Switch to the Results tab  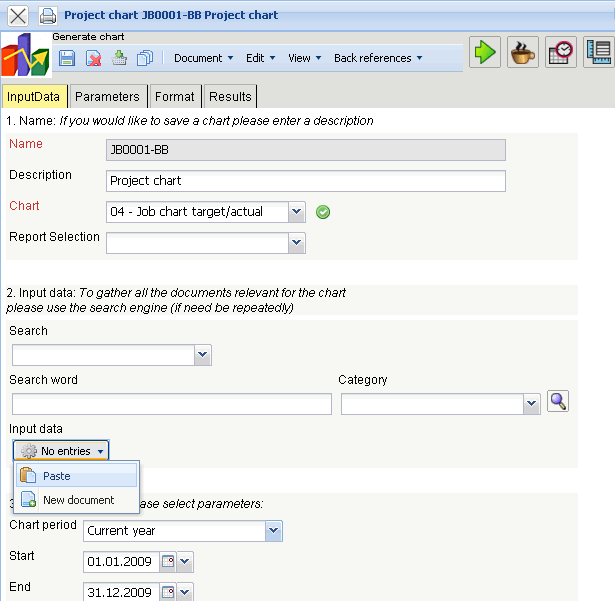click(230, 97)
